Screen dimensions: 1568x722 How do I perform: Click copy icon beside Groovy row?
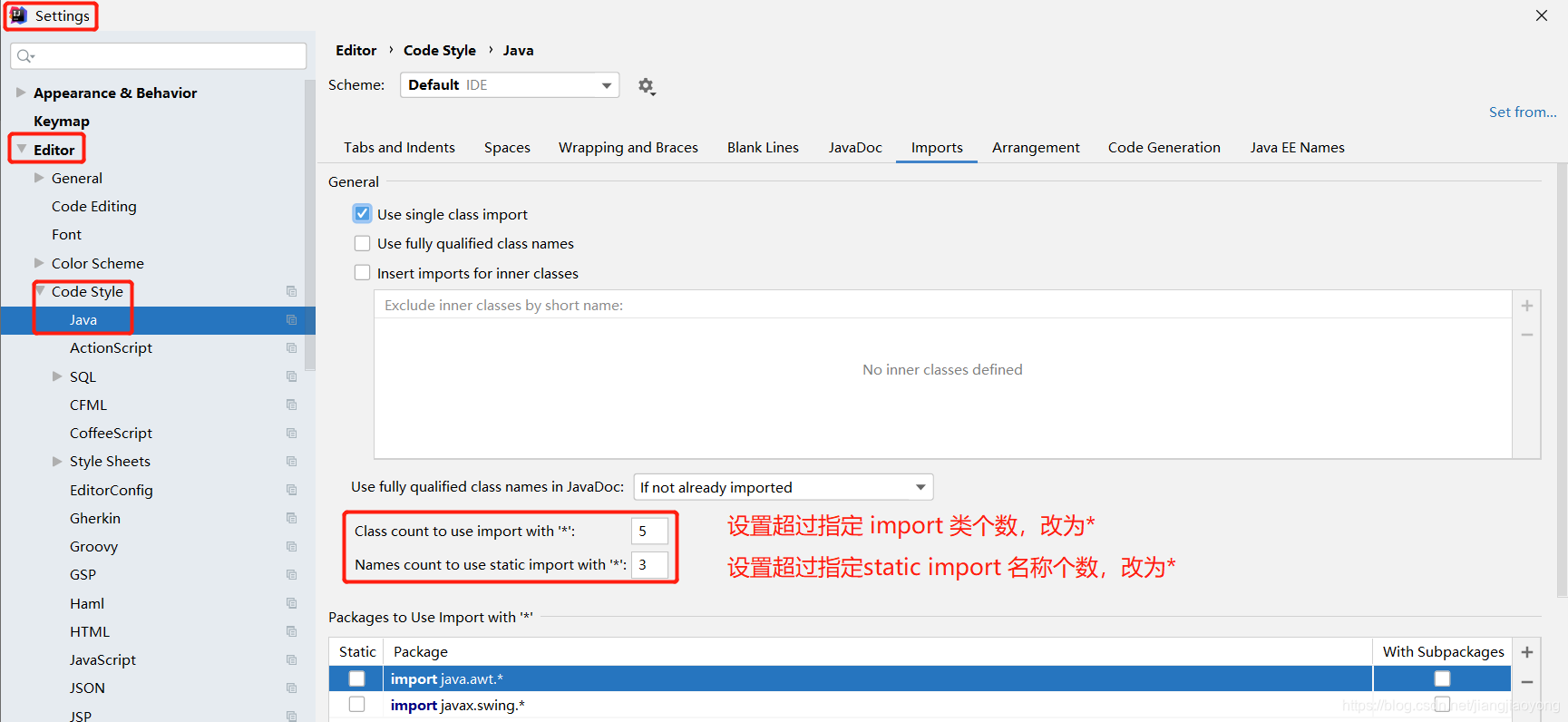291,546
